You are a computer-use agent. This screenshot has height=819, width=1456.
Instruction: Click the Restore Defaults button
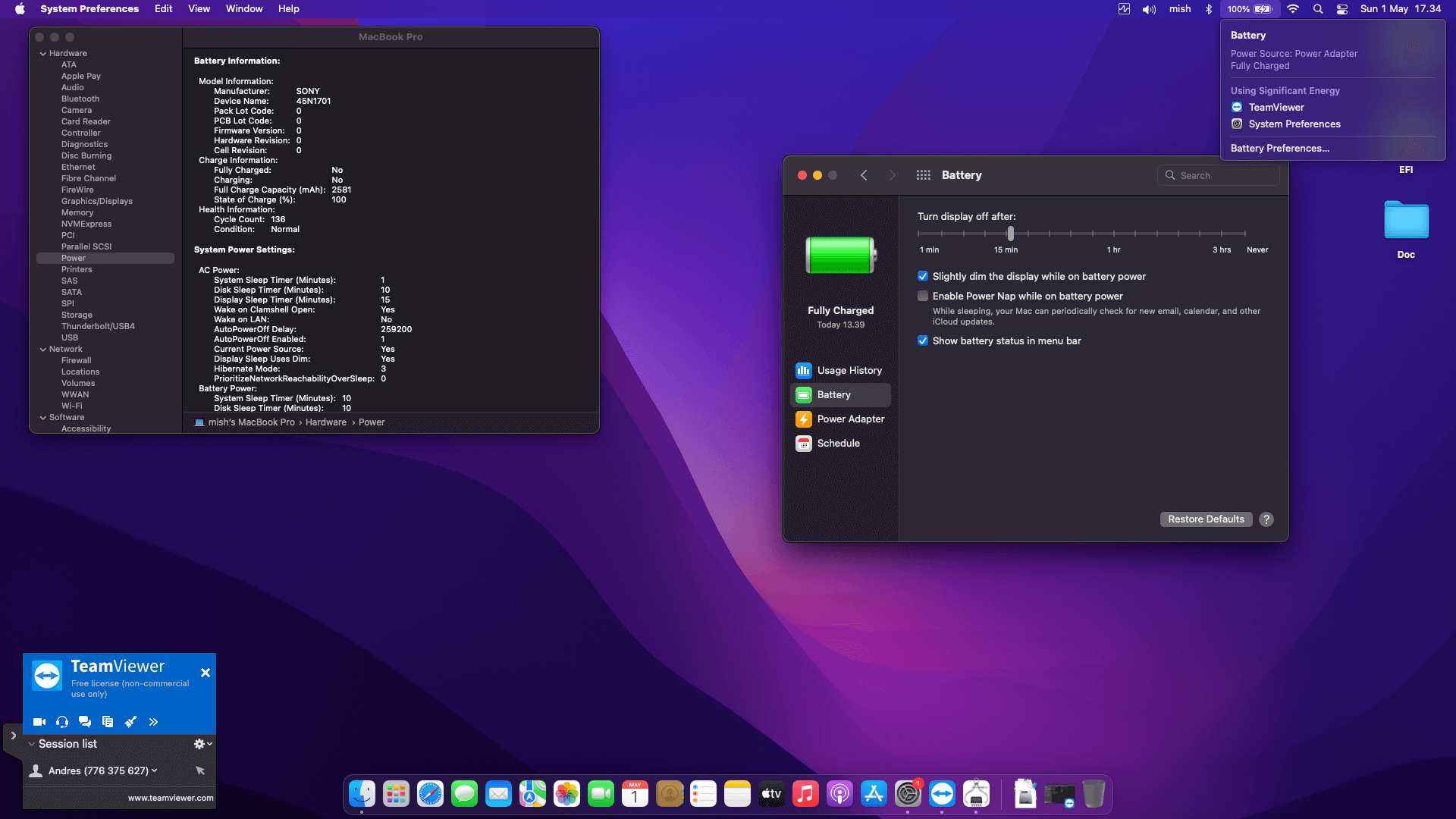click(1206, 519)
